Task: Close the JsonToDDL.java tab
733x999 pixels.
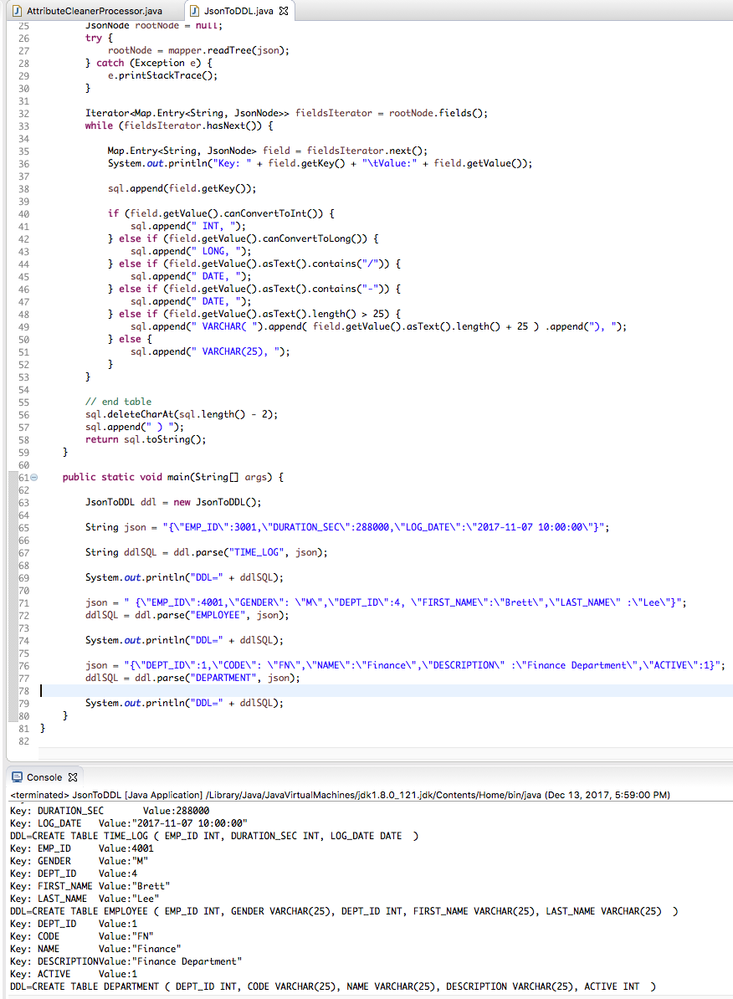Action: 284,11
